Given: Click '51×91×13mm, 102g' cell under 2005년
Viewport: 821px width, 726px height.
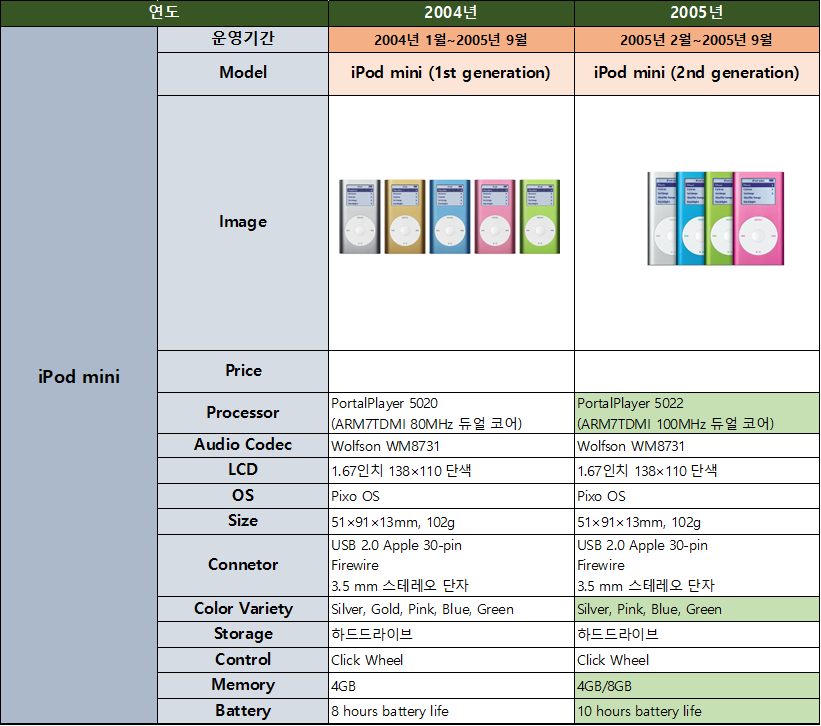Looking at the screenshot, I should tap(697, 521).
